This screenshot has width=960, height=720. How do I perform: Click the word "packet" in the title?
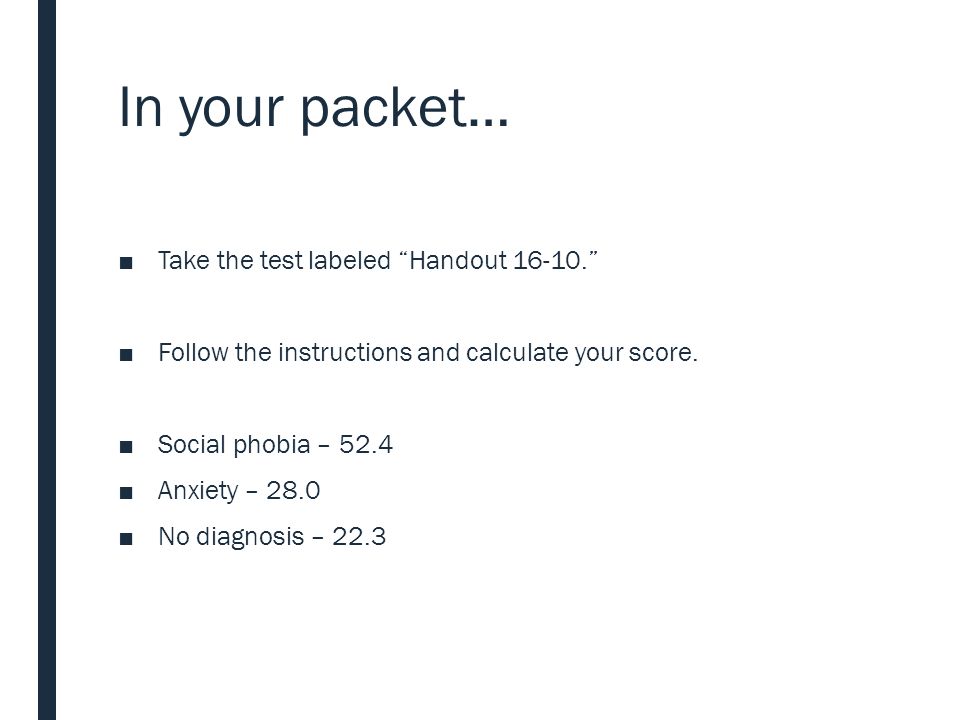(x=383, y=108)
